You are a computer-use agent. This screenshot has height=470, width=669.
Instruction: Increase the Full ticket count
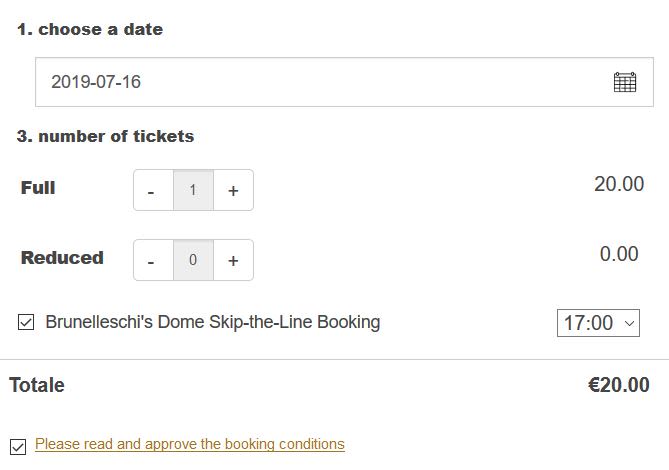tap(233, 191)
